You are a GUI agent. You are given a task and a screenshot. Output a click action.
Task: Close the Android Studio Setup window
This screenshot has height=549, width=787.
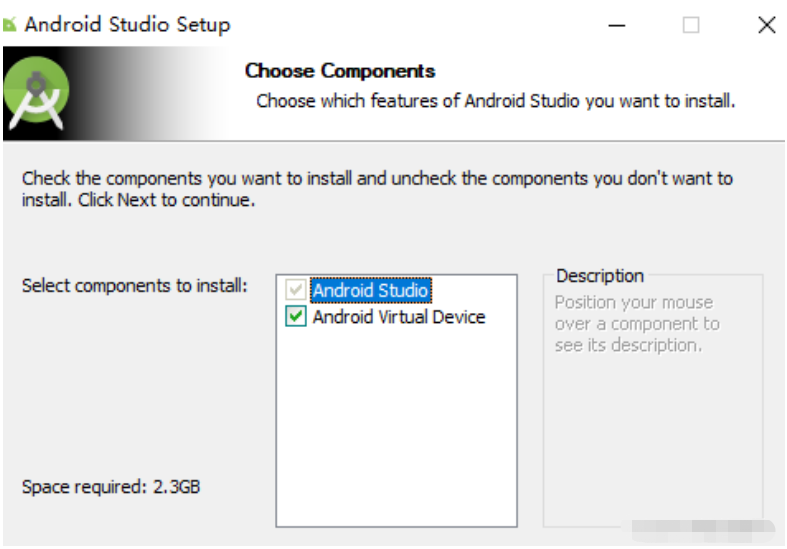click(x=766, y=25)
